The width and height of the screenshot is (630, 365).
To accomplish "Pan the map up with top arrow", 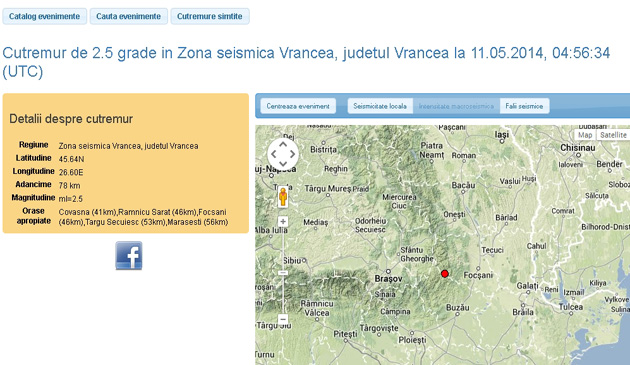I will (x=283, y=144).
